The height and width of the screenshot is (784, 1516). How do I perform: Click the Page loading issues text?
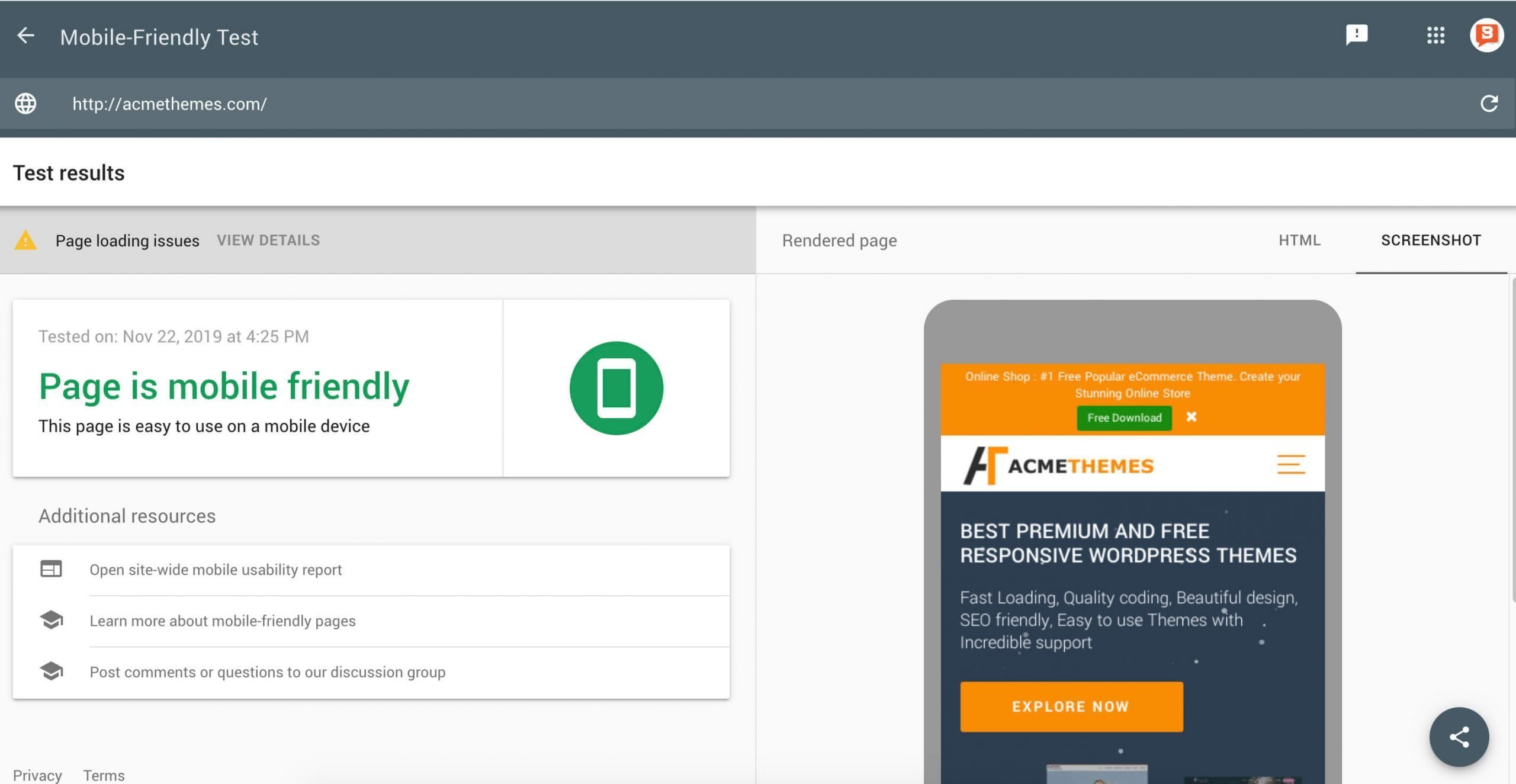coord(127,240)
